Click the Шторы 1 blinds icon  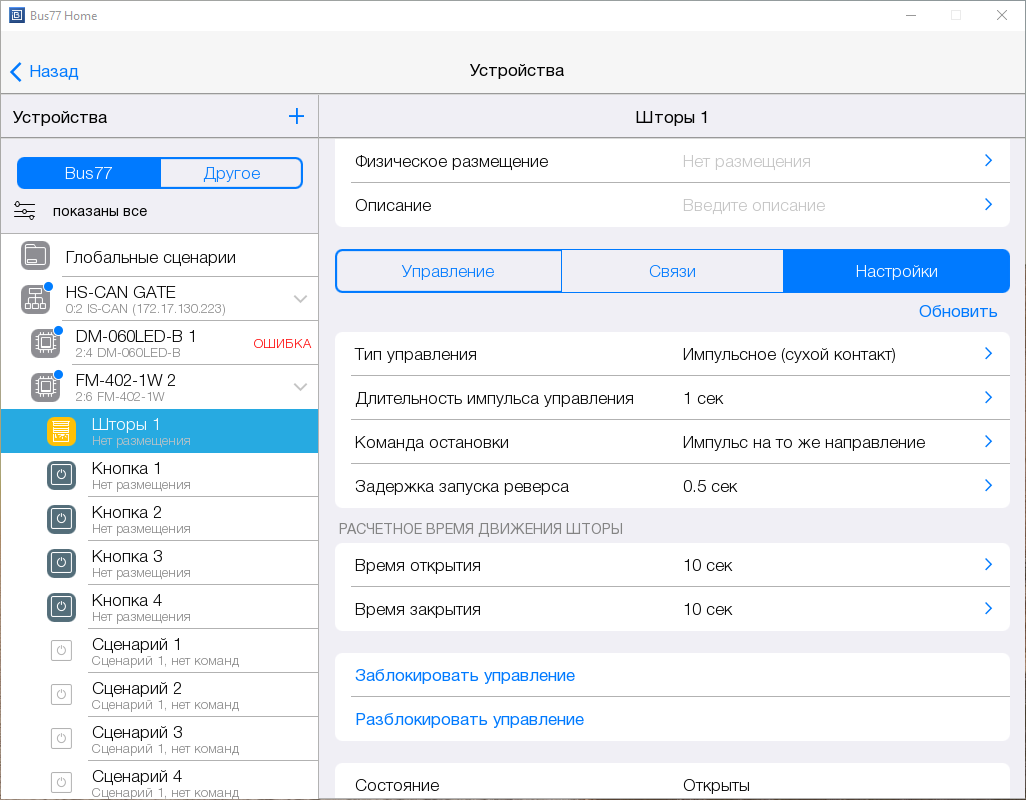tap(61, 431)
